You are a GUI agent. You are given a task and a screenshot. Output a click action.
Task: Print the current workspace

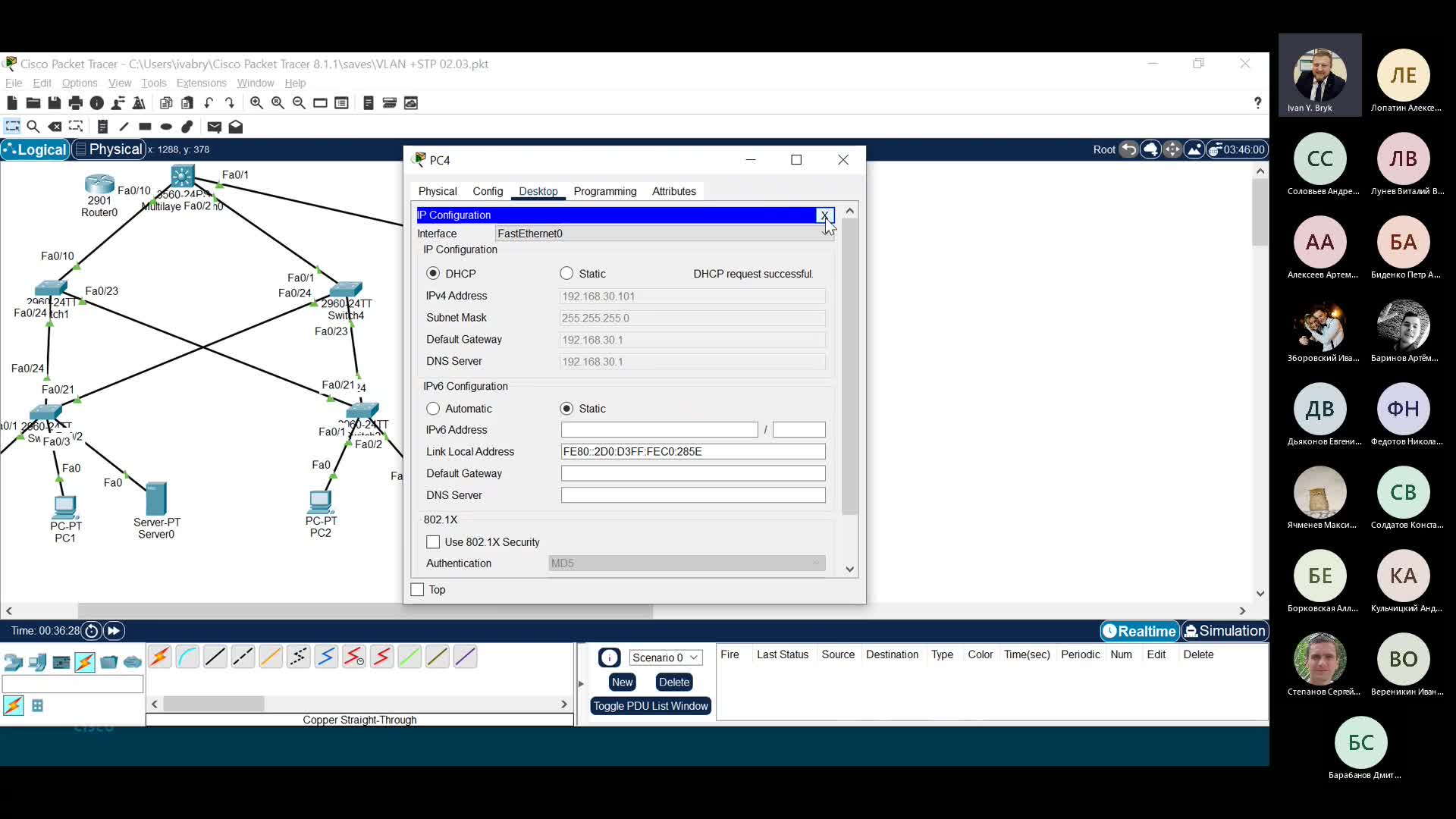[x=76, y=103]
